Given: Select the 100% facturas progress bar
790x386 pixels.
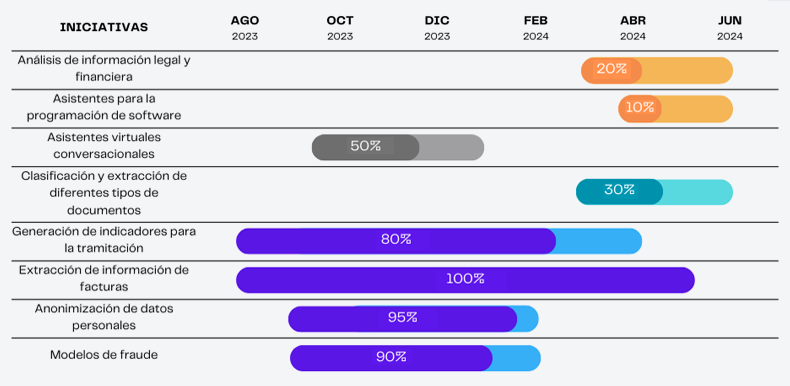Looking at the screenshot, I should pos(466,280).
